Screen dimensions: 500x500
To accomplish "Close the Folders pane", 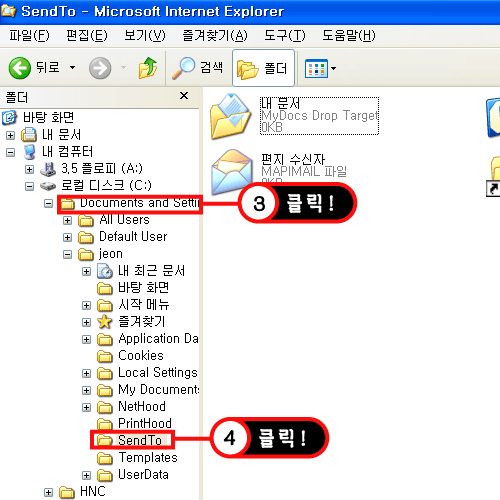I will [x=184, y=96].
